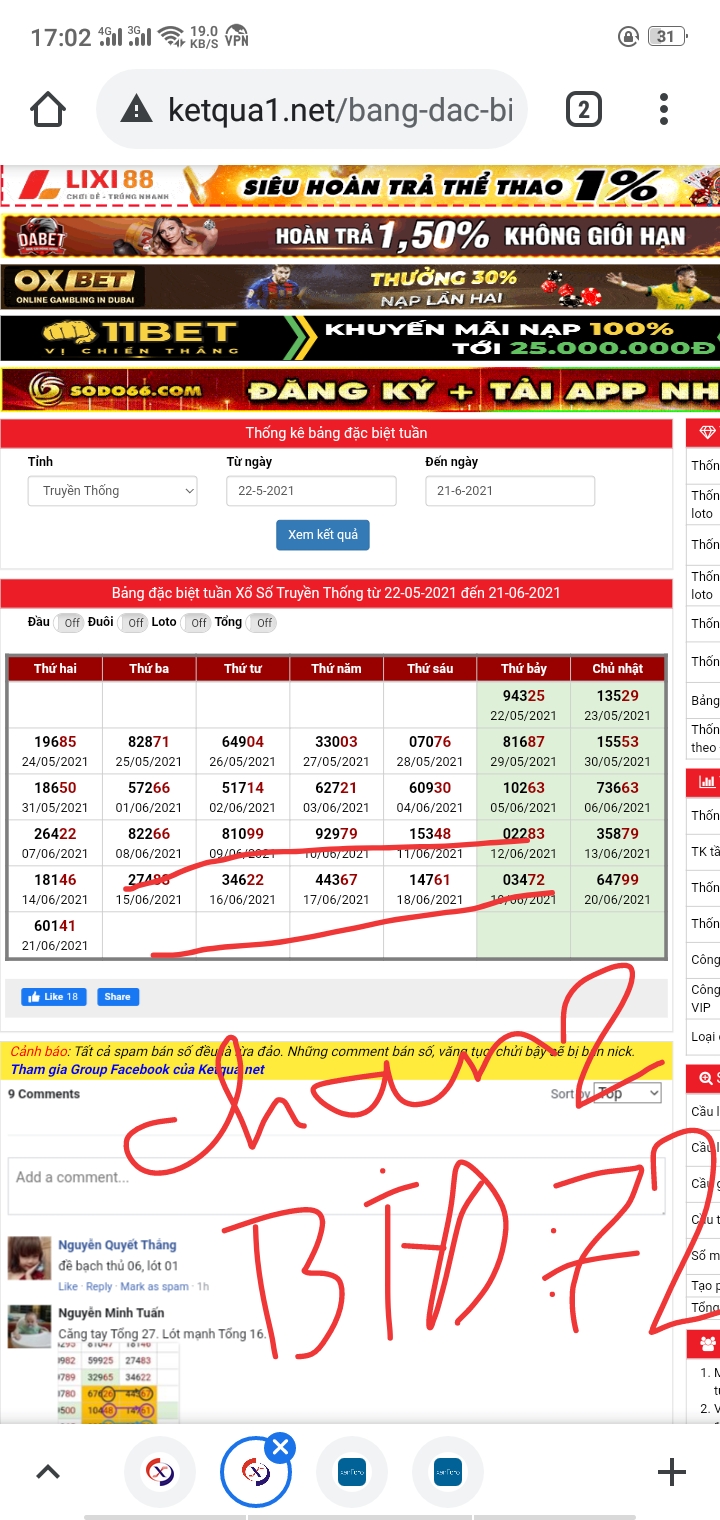Like Nguyễn Quyết Thắng's comment
Viewport: 720px width, 1520px height.
tap(68, 1286)
